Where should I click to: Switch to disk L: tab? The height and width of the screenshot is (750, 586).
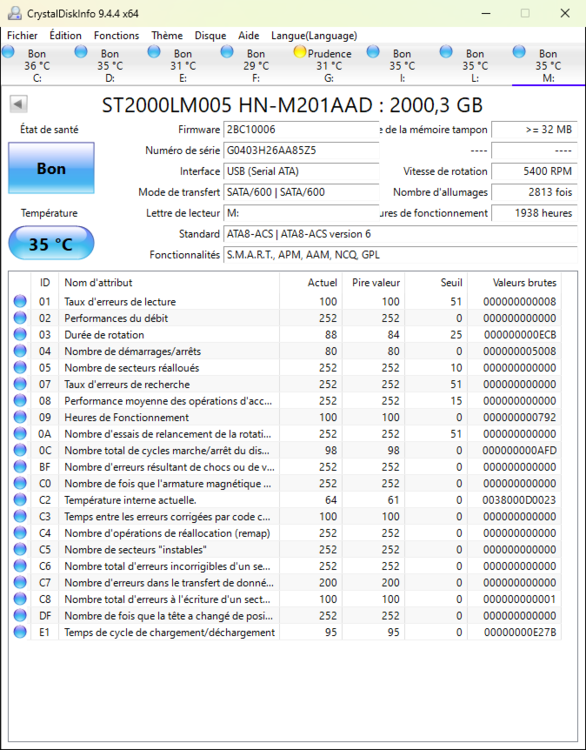(x=475, y=65)
